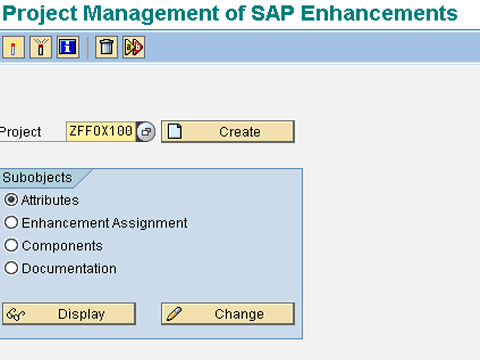Click the Change button
The width and height of the screenshot is (480, 360).
[228, 314]
